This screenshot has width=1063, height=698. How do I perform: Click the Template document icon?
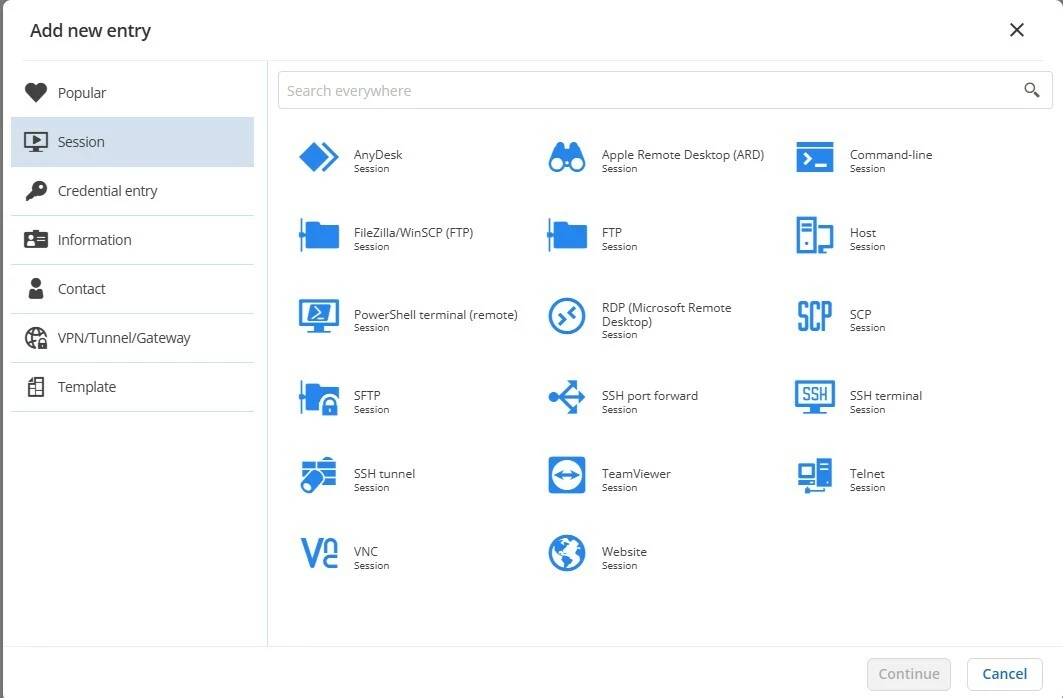36,386
